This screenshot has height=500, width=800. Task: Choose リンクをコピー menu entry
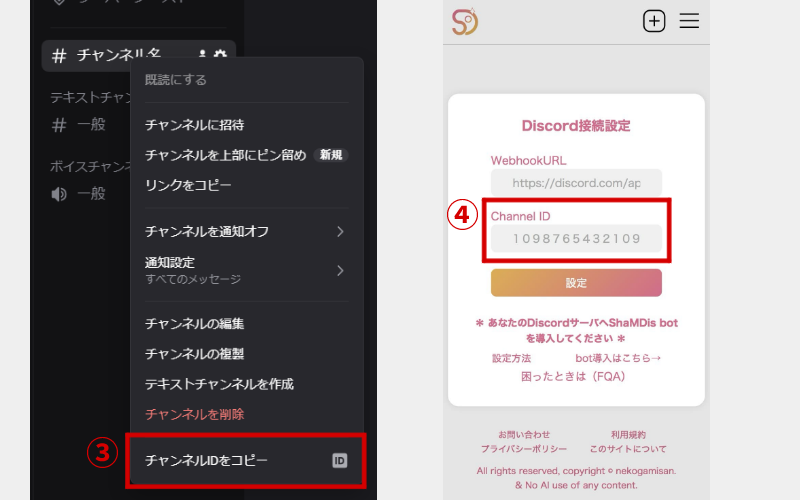click(x=188, y=185)
